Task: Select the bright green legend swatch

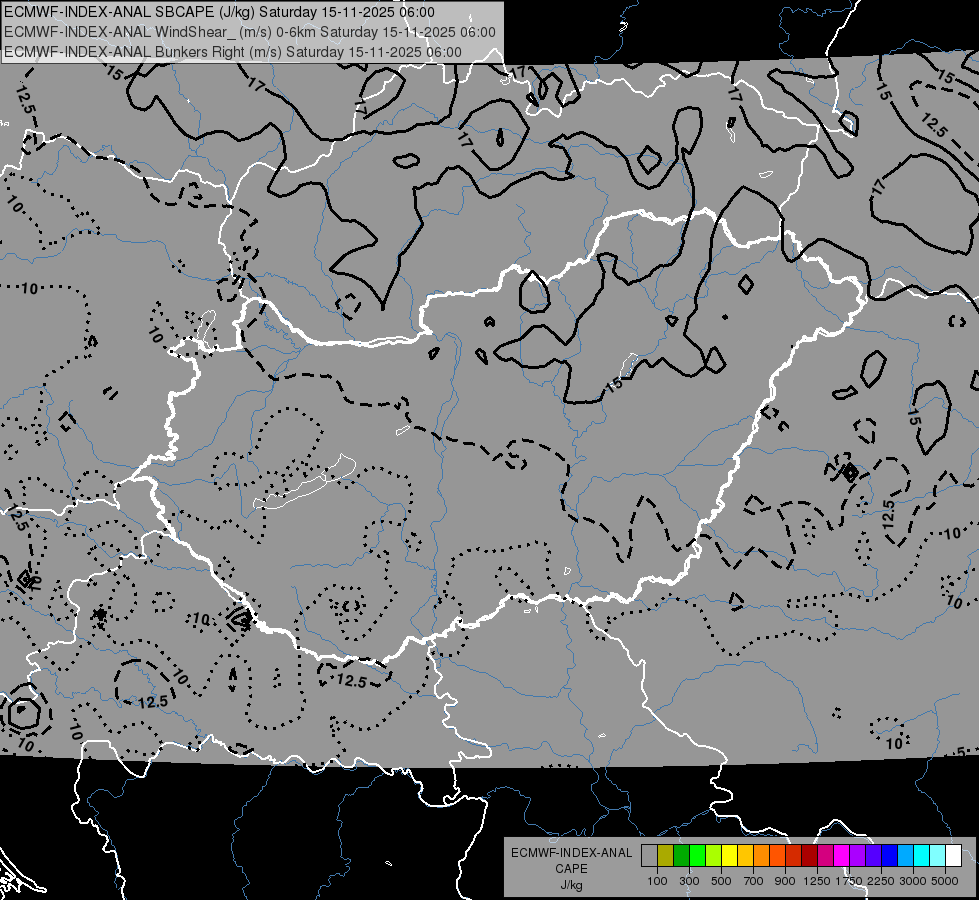Action: point(697,856)
